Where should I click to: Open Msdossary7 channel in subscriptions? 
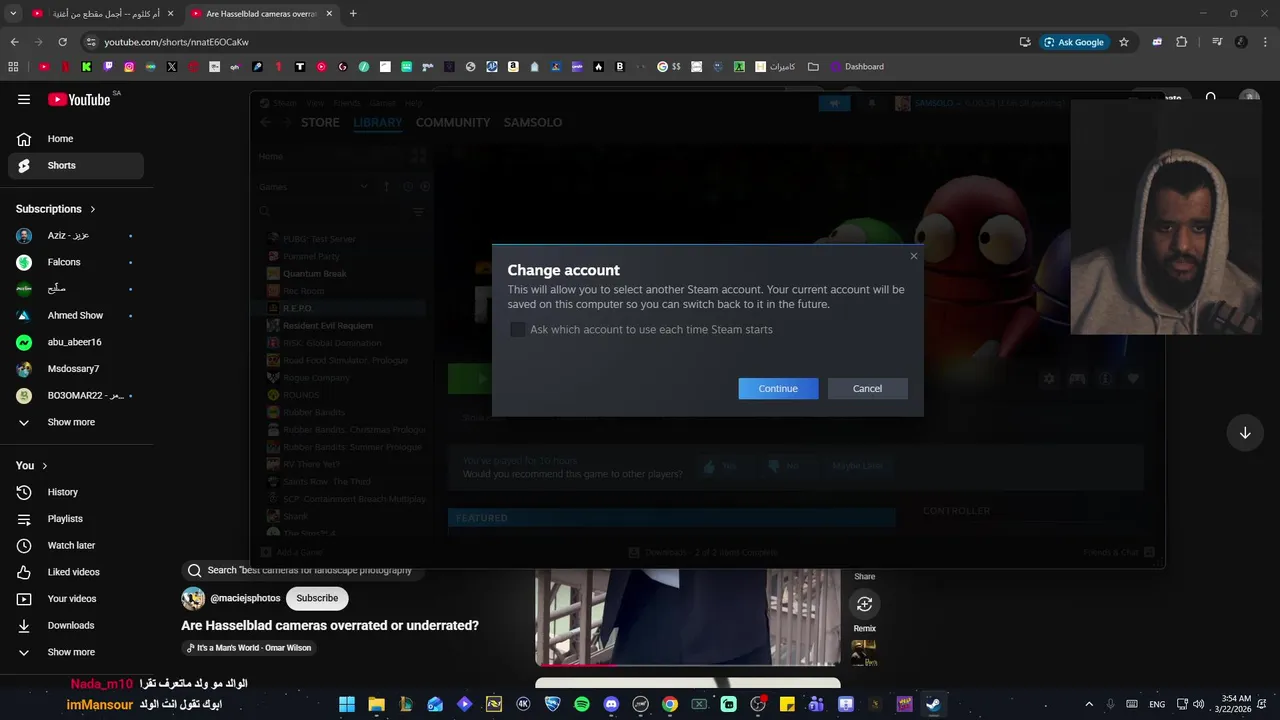click(x=76, y=369)
